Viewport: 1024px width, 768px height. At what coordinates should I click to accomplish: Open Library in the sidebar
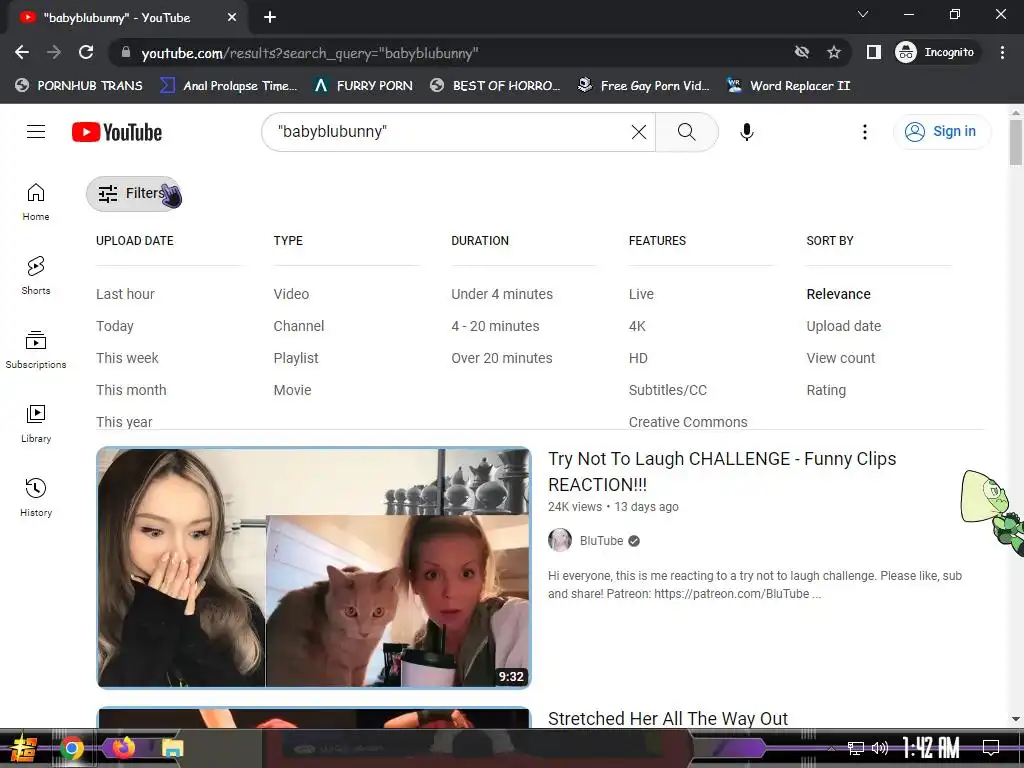(36, 424)
